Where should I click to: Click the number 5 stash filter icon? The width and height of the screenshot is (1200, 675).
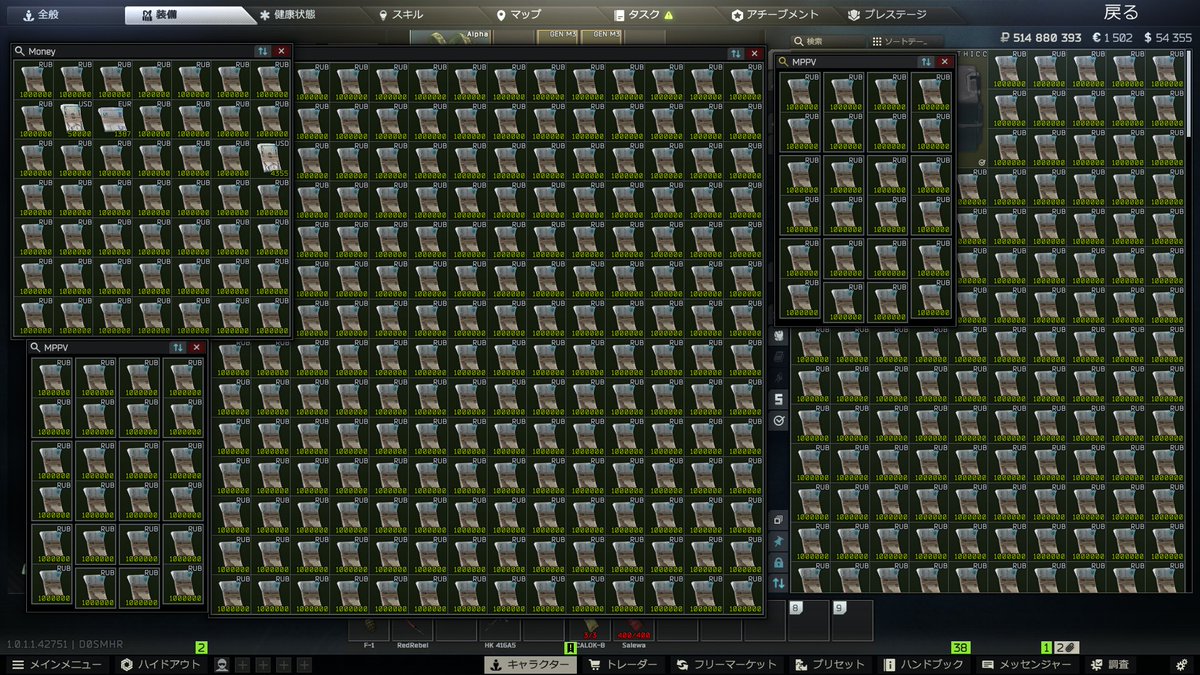click(x=779, y=399)
